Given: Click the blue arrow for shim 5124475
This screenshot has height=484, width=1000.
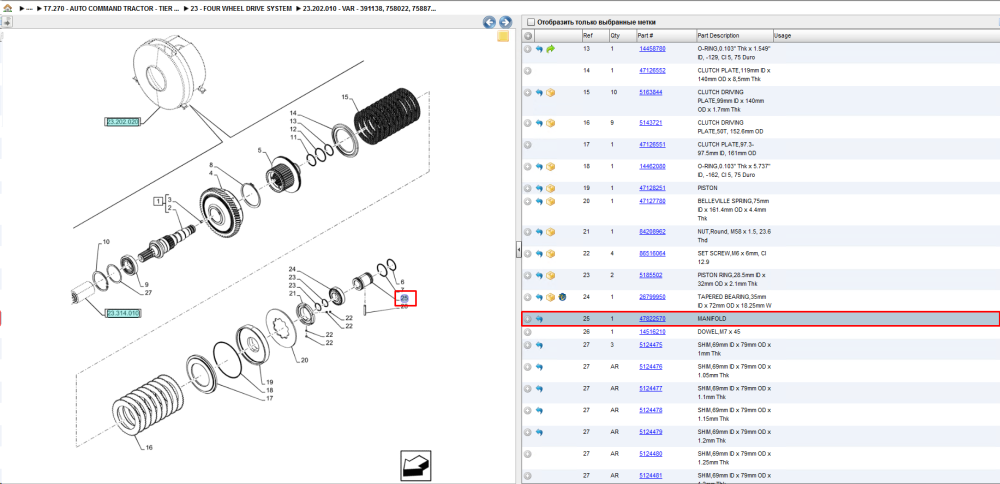Looking at the screenshot, I should tap(539, 345).
